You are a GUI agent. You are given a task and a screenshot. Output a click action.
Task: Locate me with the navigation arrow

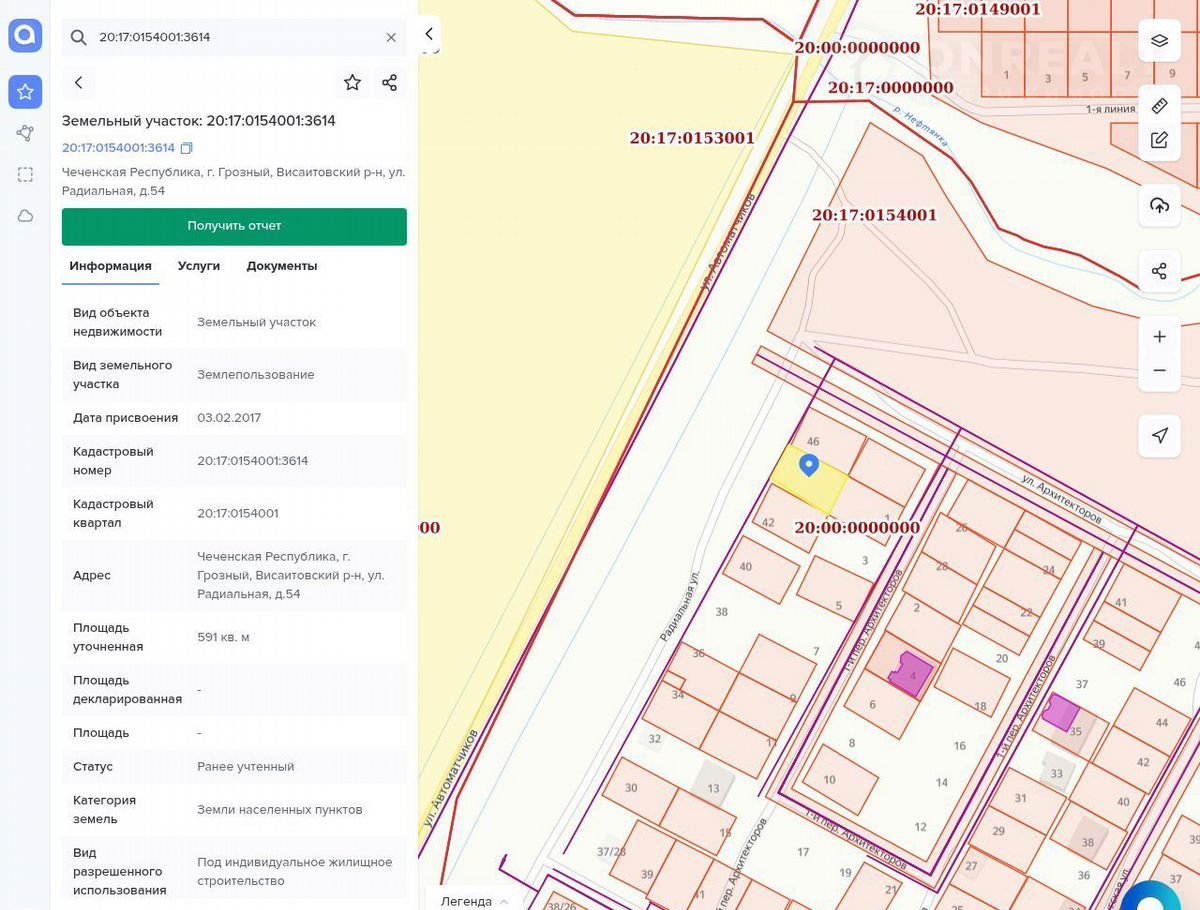click(x=1159, y=436)
